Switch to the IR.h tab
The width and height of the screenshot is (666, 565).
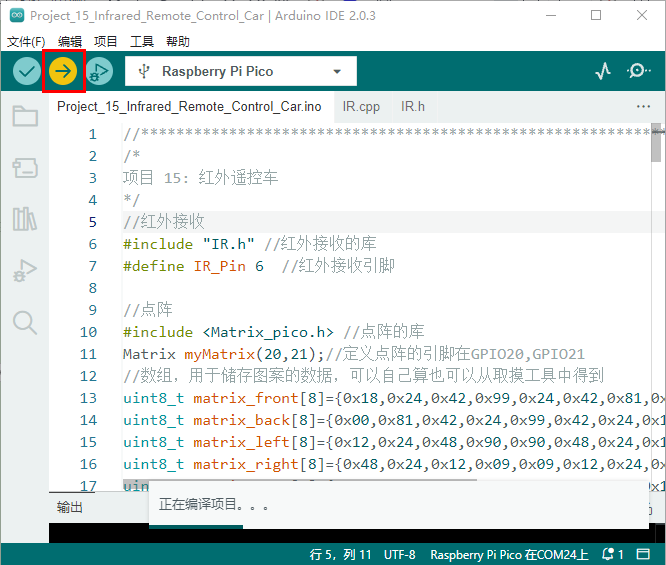pos(412,107)
